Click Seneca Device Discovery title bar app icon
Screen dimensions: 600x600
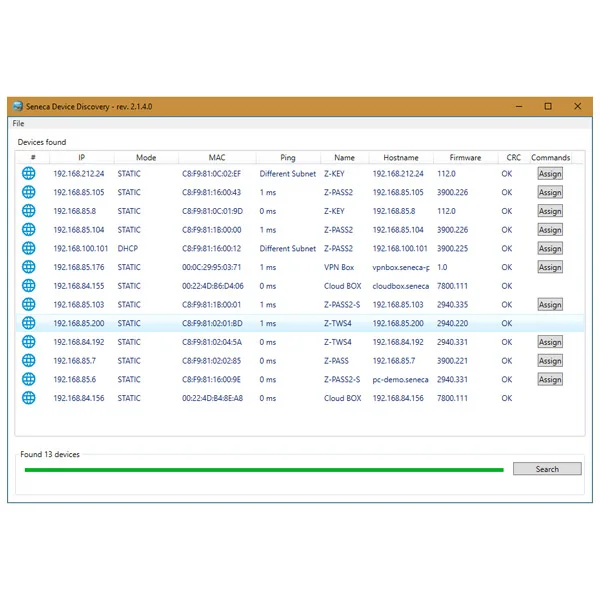tap(18, 106)
